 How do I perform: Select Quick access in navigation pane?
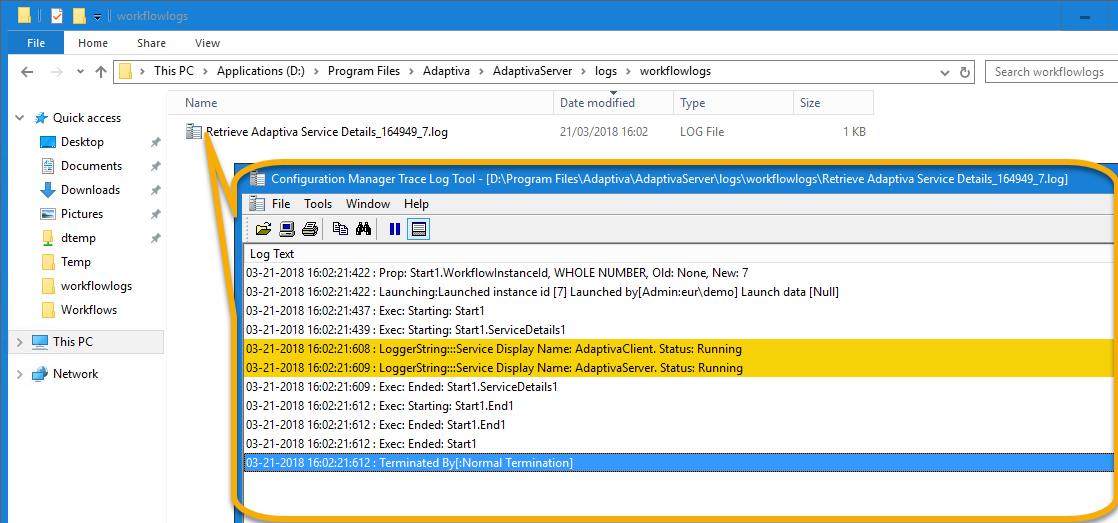(86, 118)
